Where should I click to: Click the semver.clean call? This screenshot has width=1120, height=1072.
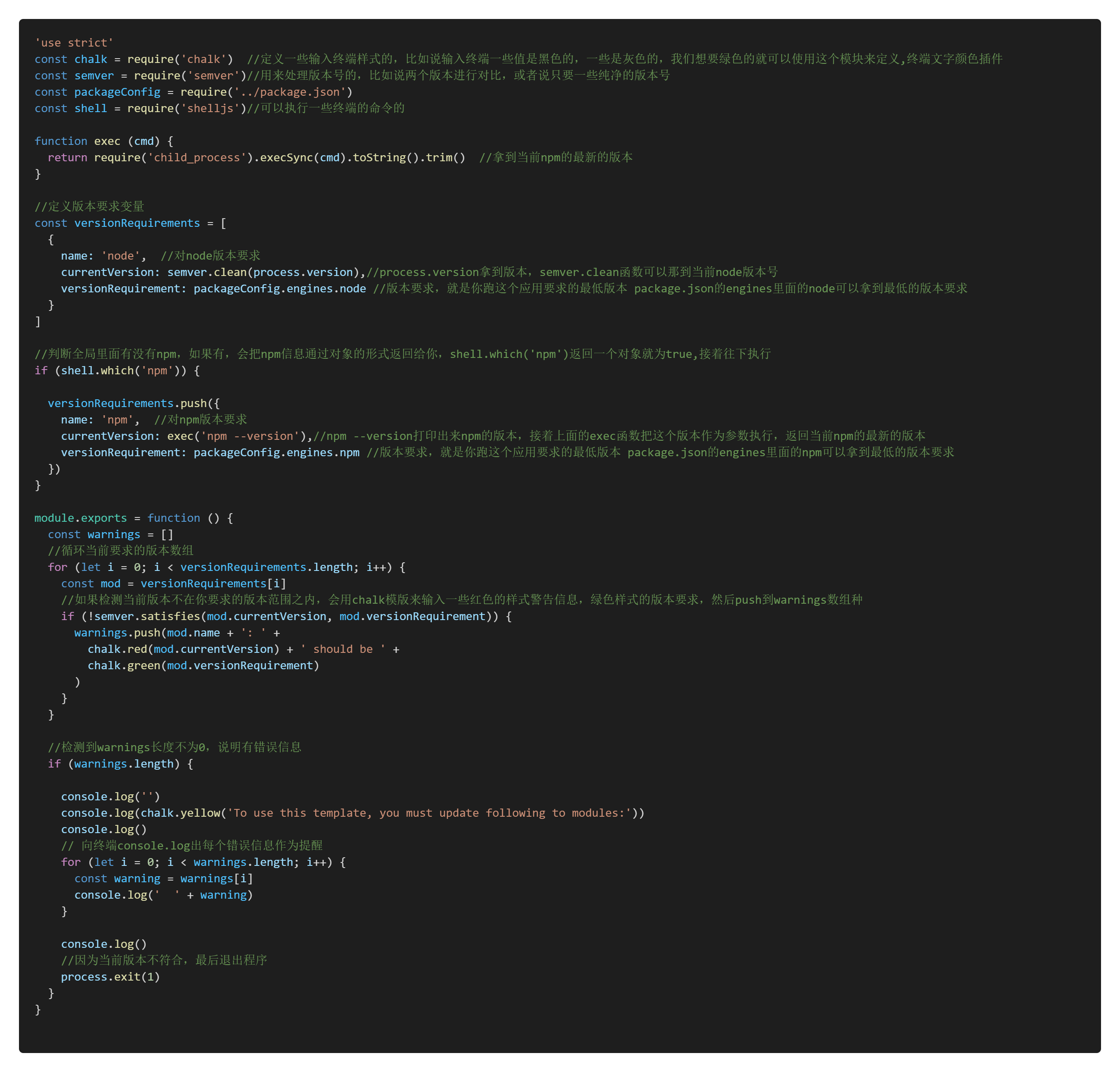207,273
